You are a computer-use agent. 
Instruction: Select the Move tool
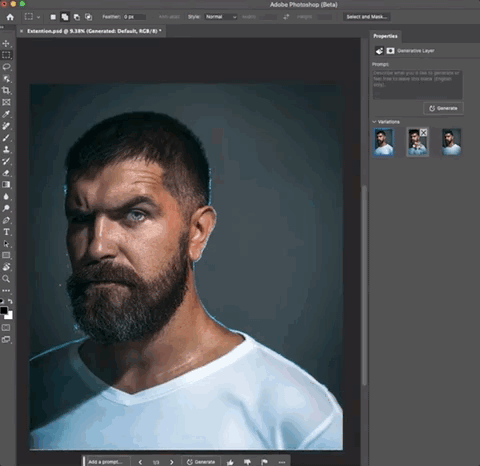(x=6, y=43)
